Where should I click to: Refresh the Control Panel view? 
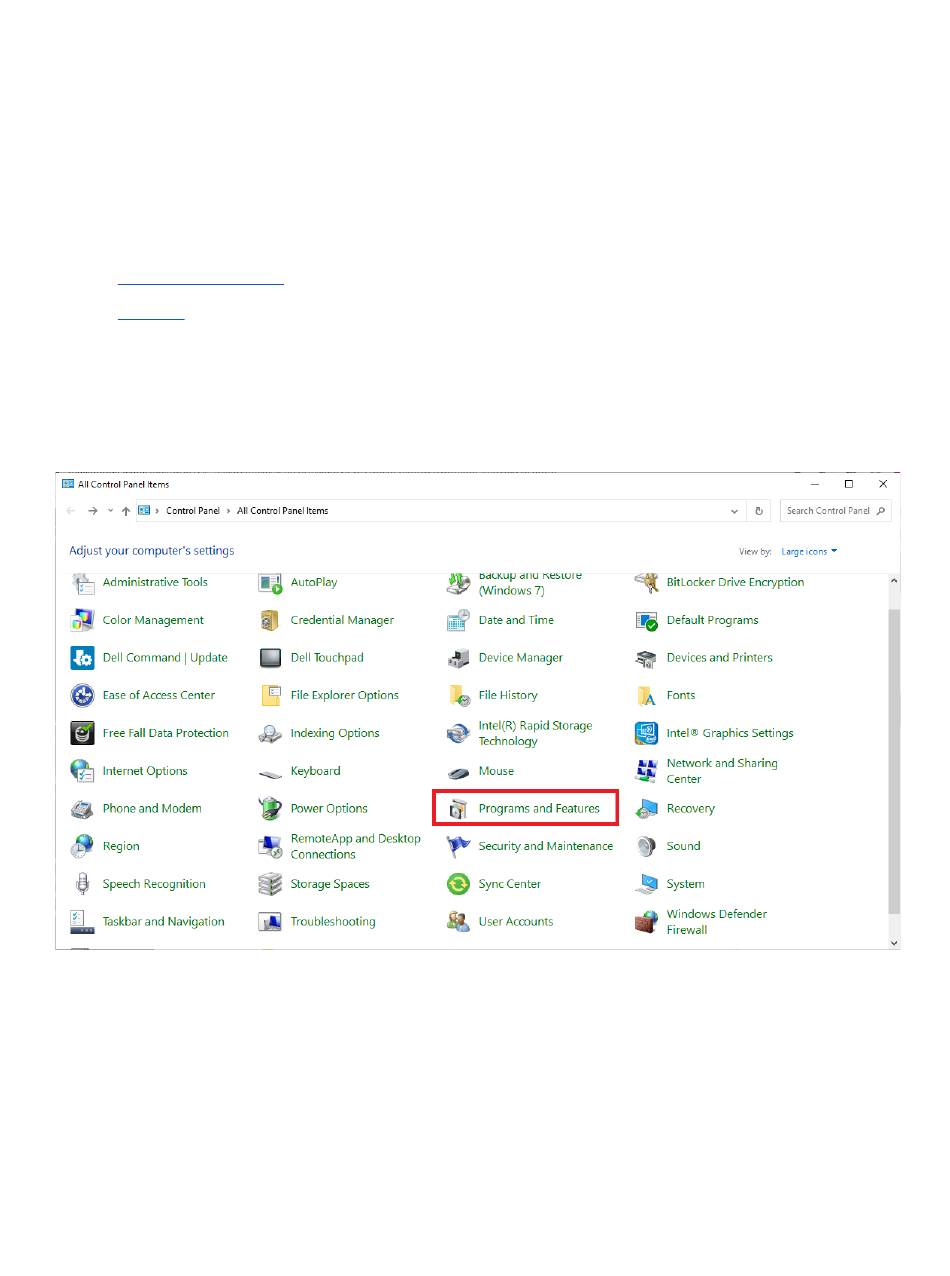[760, 511]
